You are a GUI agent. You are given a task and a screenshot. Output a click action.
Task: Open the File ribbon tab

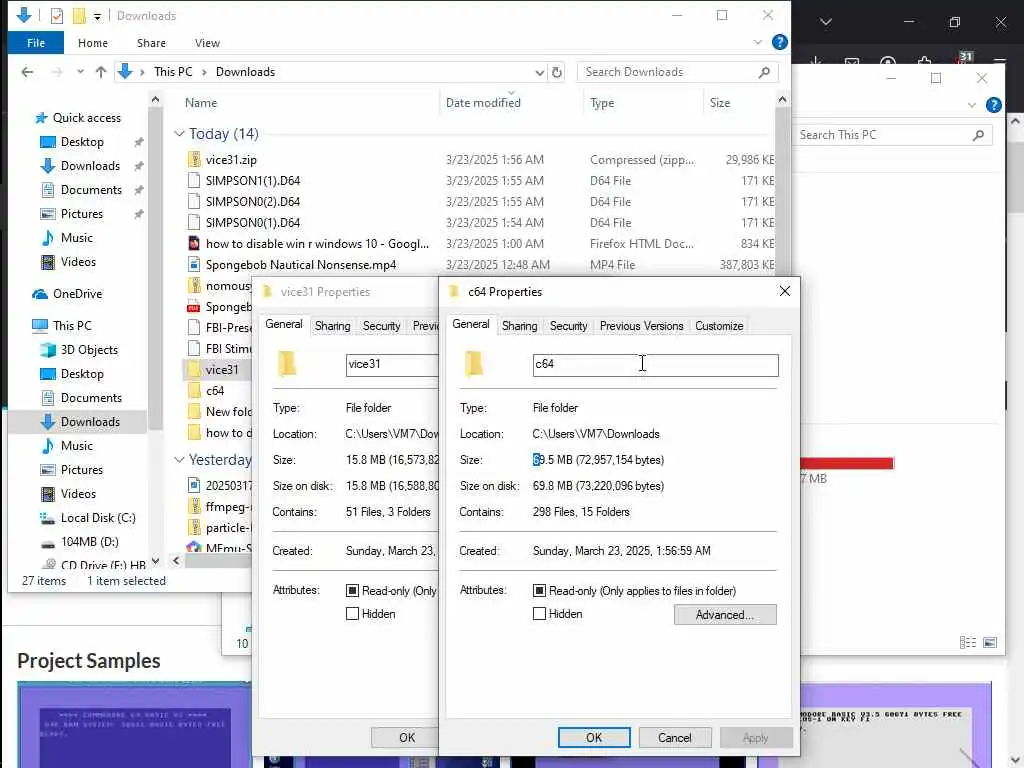point(36,43)
